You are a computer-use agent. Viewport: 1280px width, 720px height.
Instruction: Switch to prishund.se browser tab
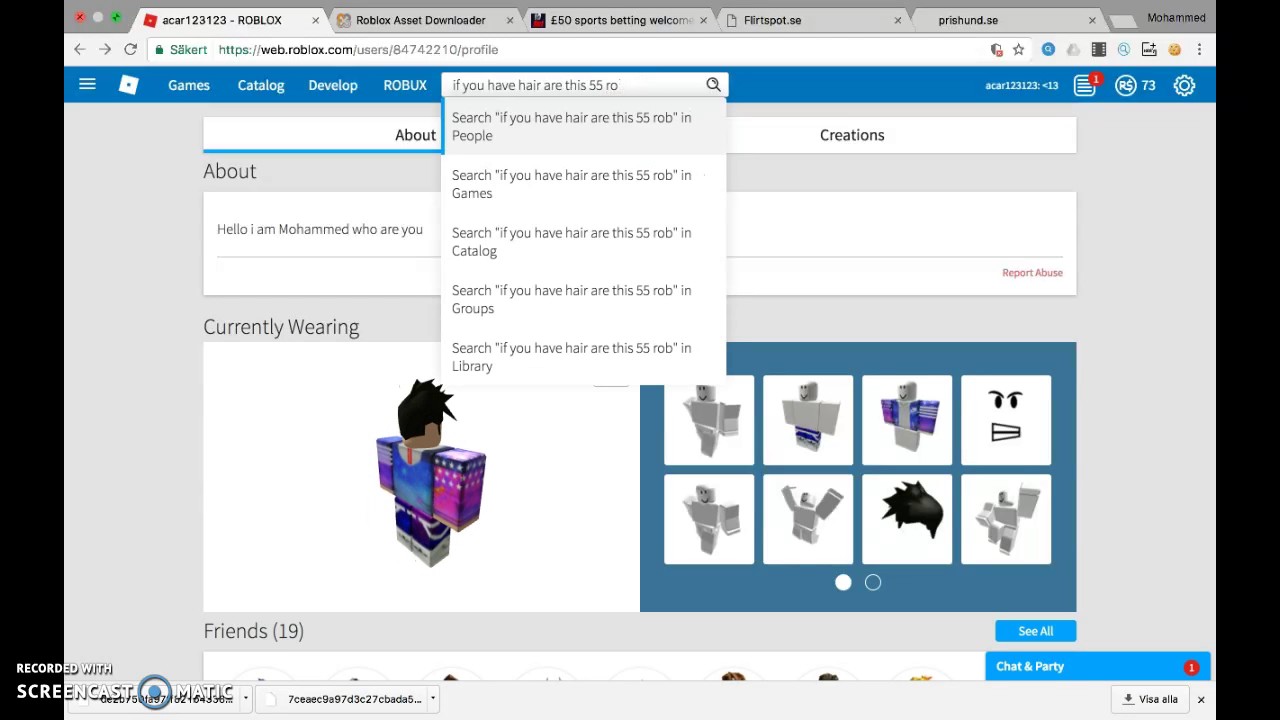point(1006,20)
